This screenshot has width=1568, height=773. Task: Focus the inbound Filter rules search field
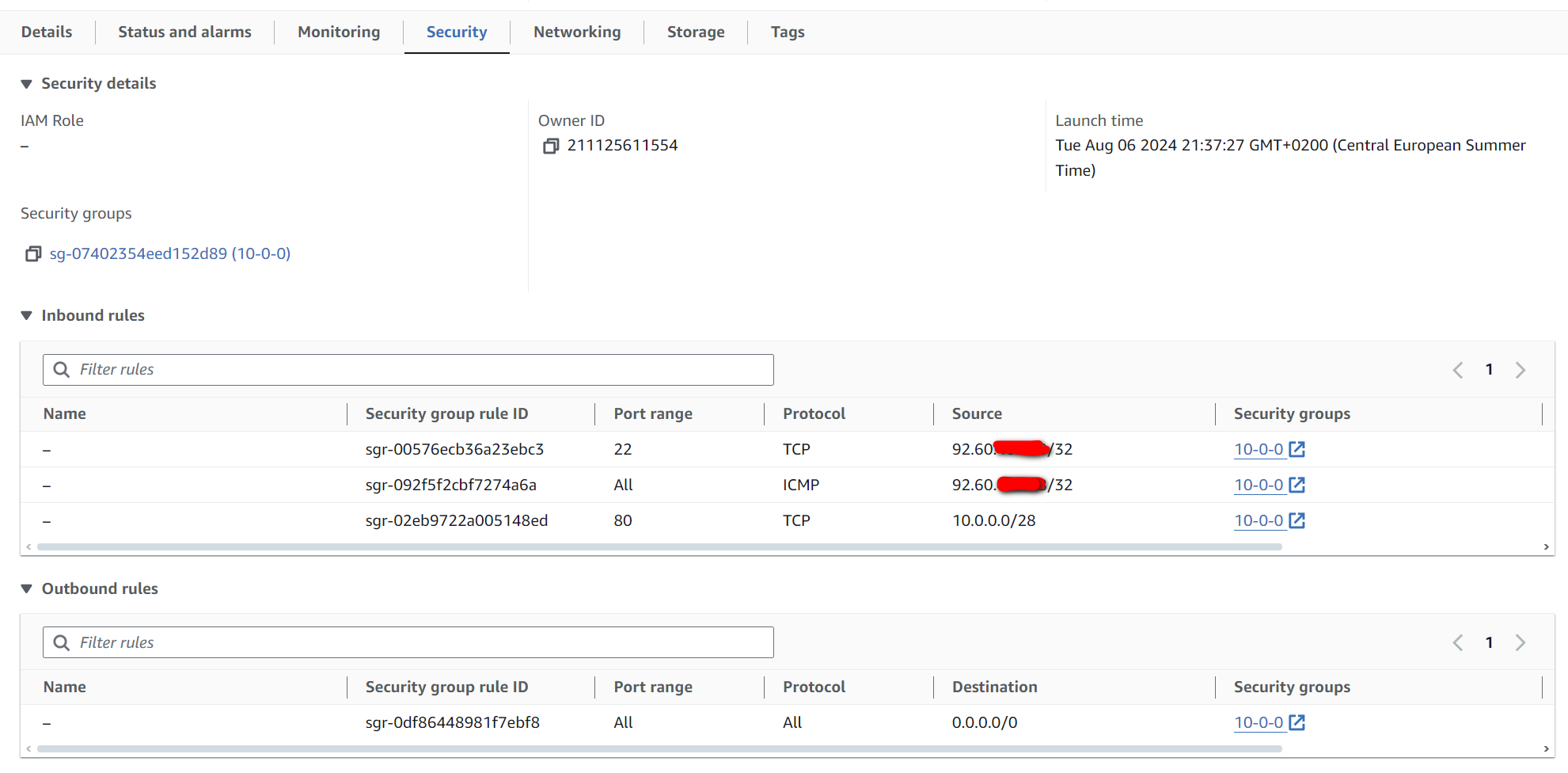420,370
